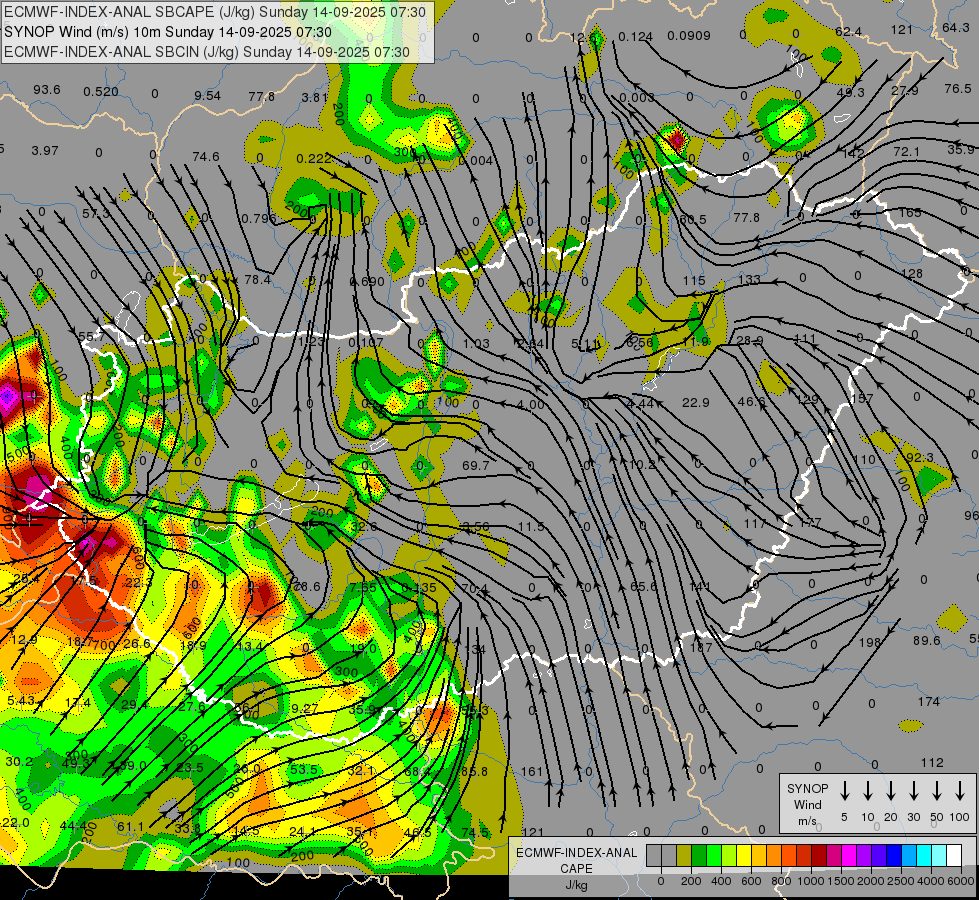Click the map value '3.97'
979x900 pixels.
[x=45, y=151]
